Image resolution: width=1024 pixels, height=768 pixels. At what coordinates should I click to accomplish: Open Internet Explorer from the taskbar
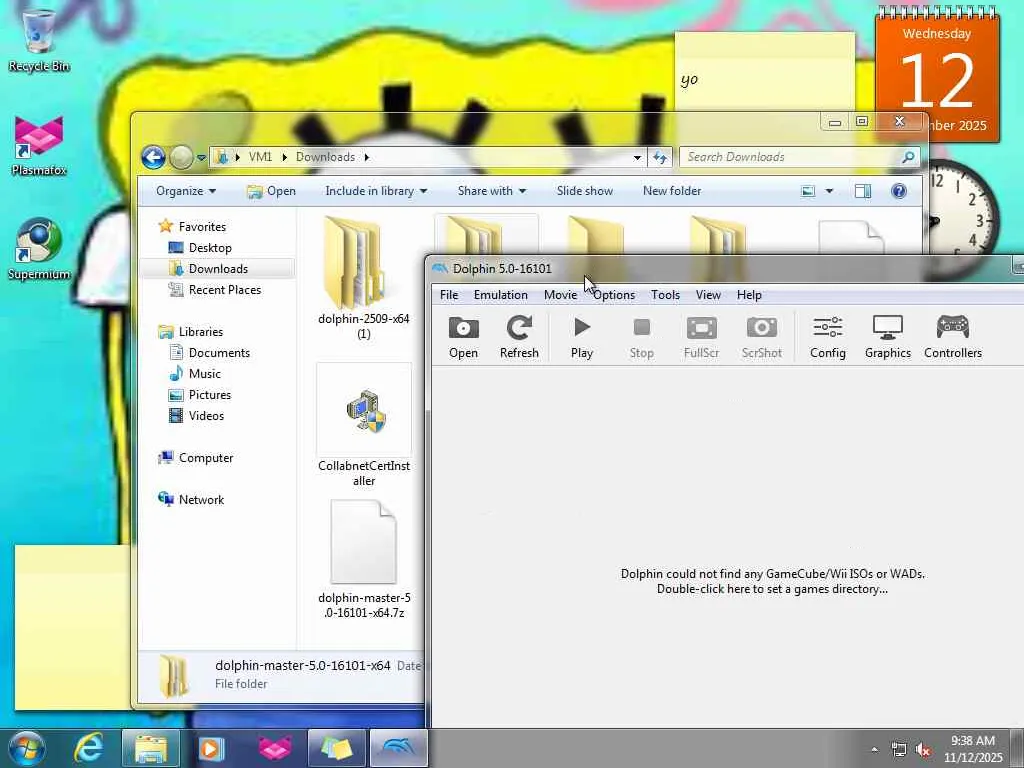coord(89,748)
